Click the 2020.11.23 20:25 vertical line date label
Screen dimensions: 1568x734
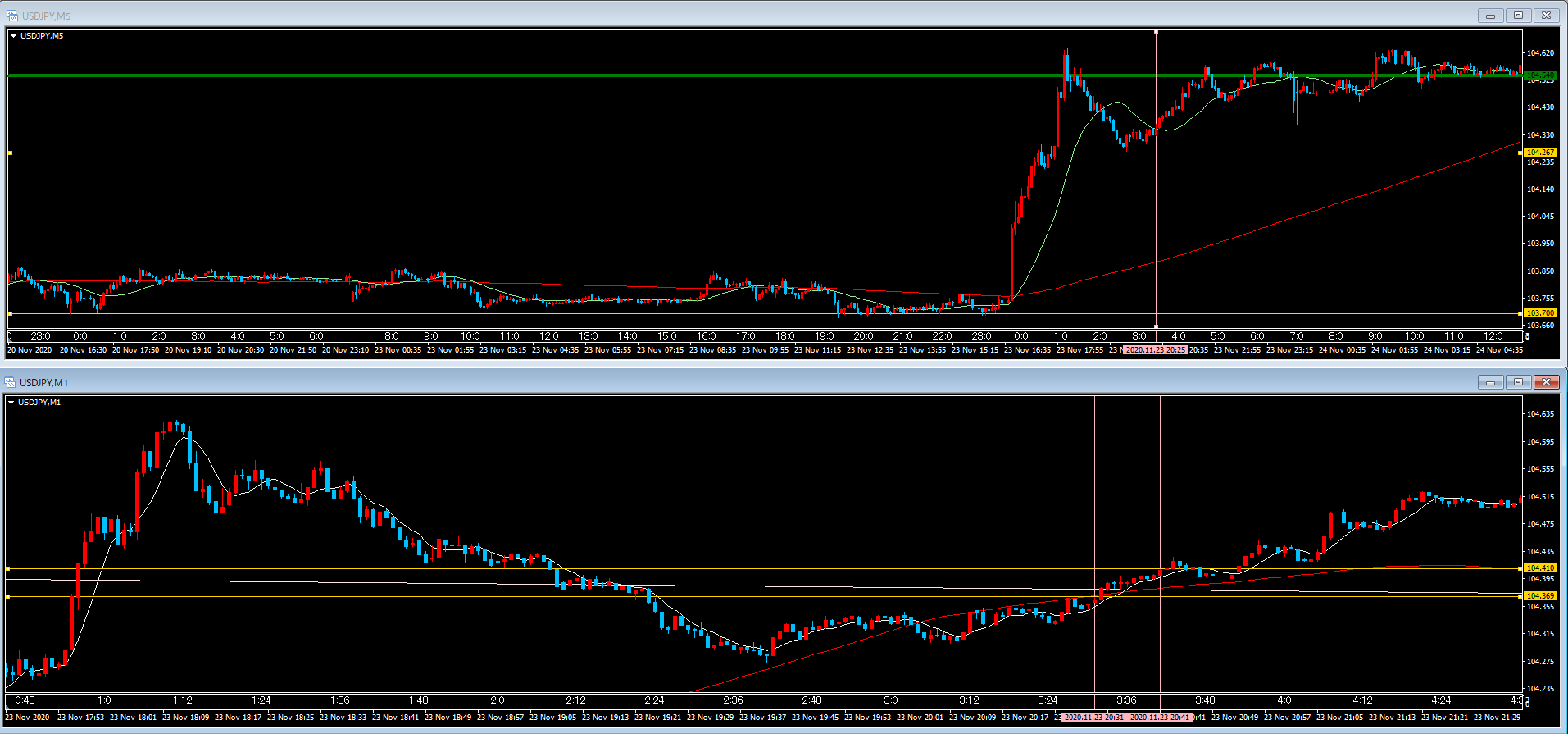(1155, 350)
